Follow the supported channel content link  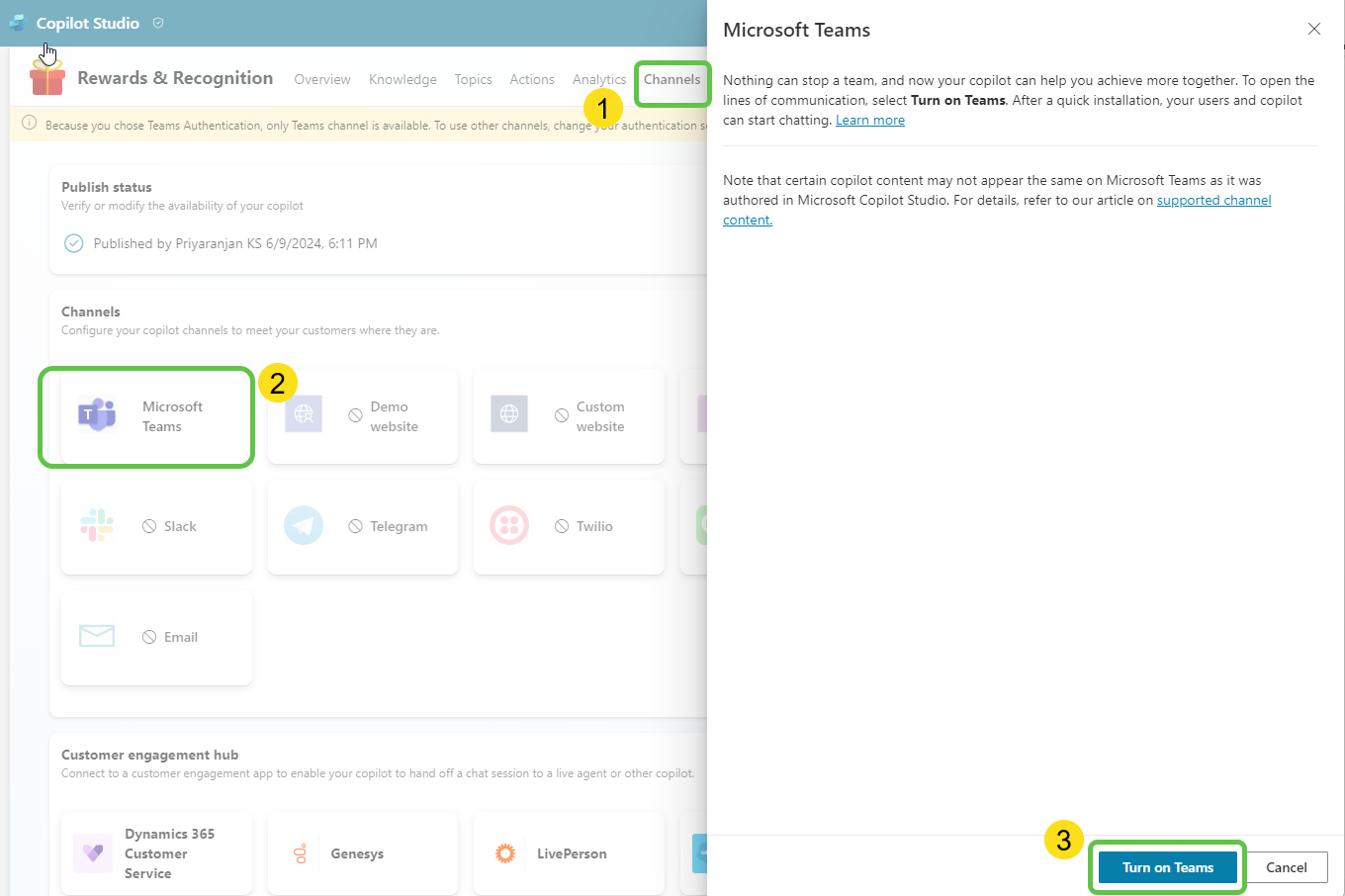pyautogui.click(x=1213, y=201)
